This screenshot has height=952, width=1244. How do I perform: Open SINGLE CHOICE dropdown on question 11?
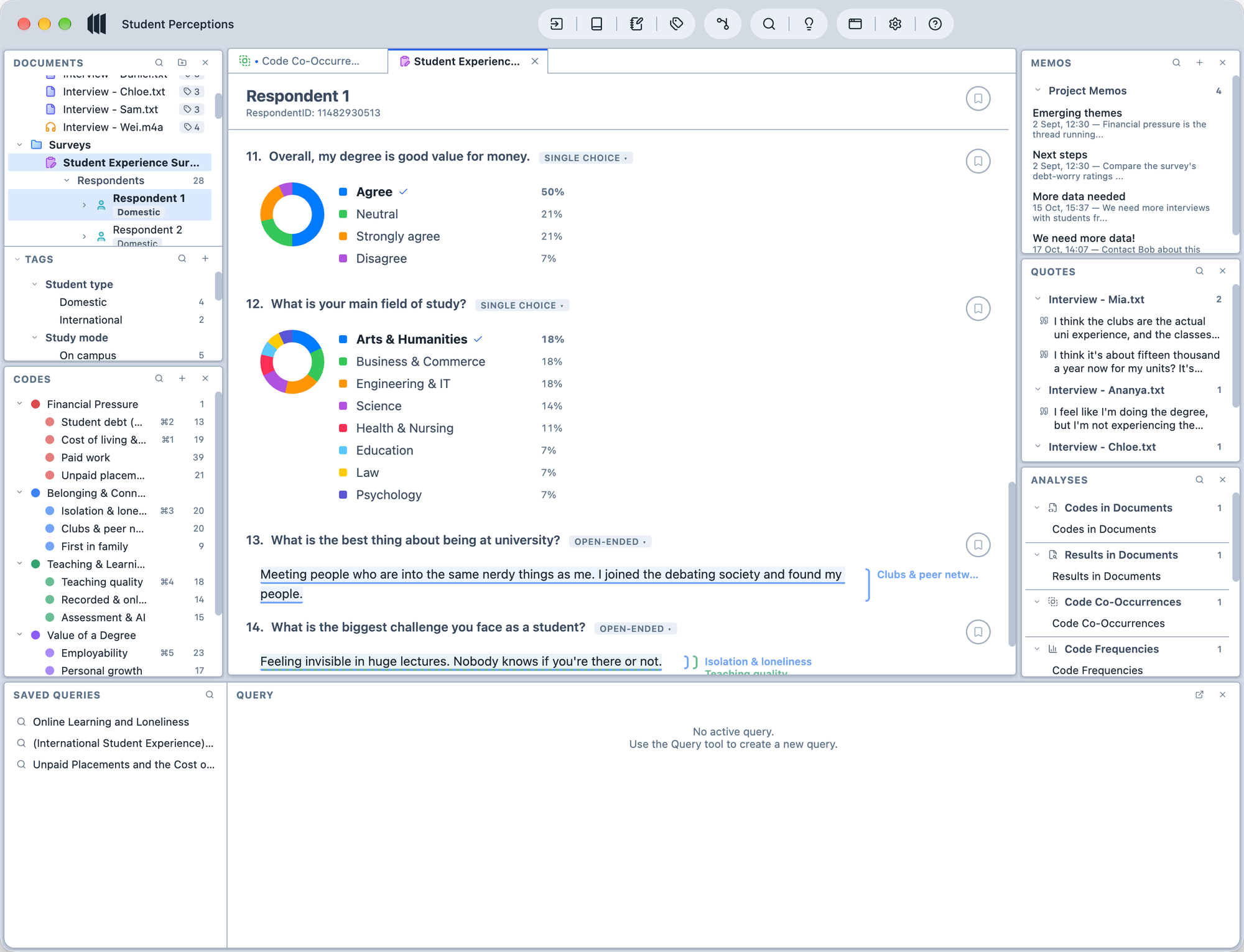[x=585, y=158]
